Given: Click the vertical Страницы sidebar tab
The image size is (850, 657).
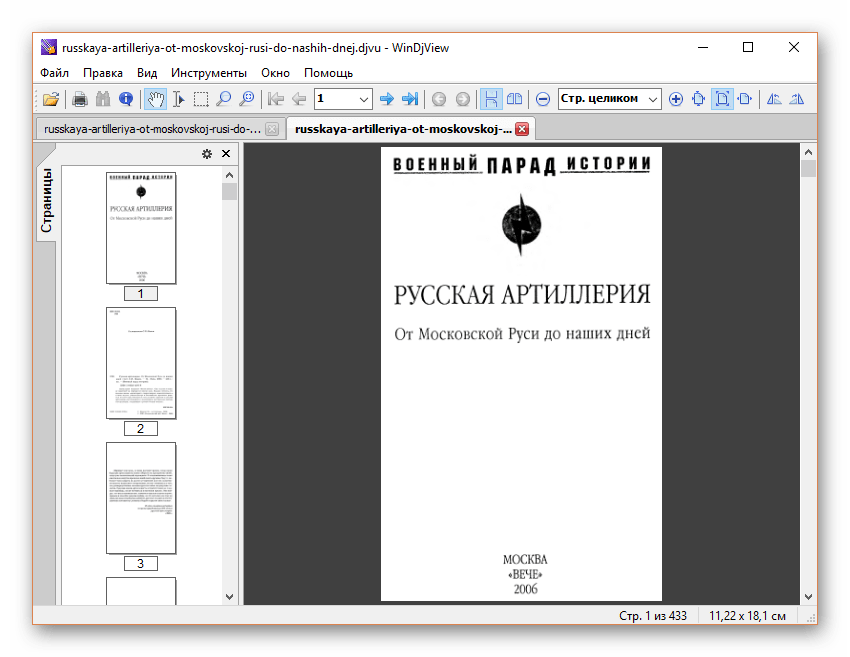Looking at the screenshot, I should 47,200.
